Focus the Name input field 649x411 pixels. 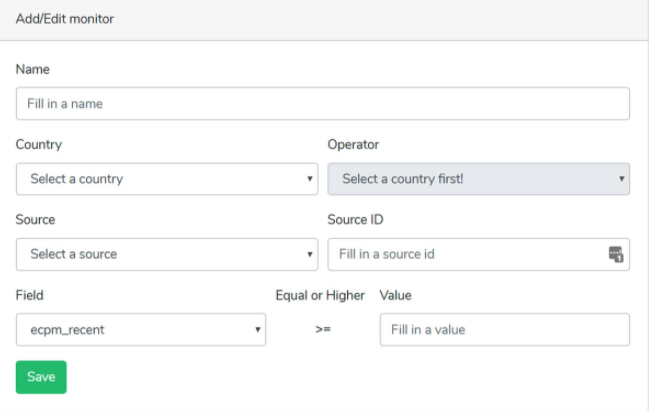(x=323, y=103)
